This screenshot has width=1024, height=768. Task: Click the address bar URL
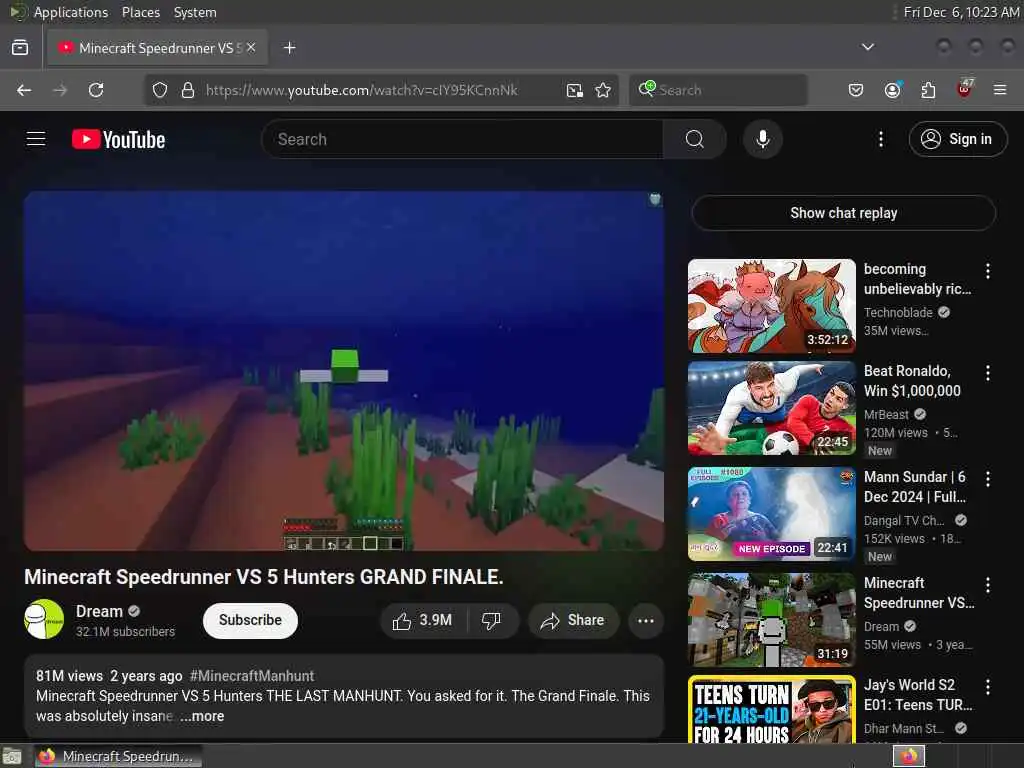(x=361, y=90)
